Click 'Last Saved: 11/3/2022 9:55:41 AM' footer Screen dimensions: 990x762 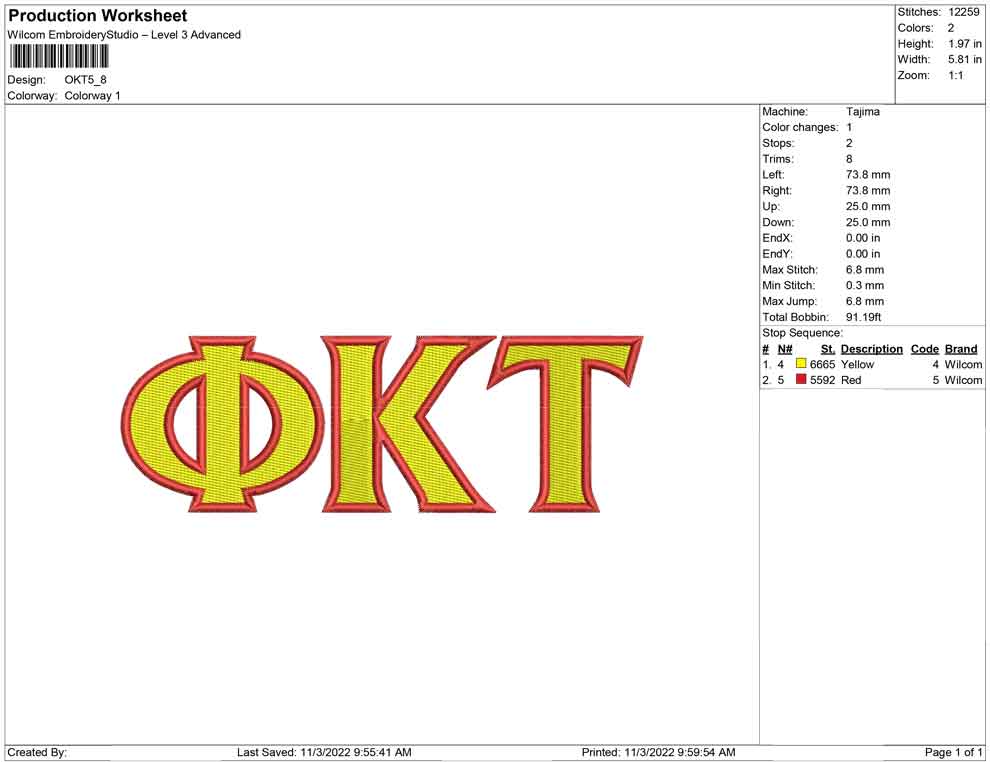324,752
